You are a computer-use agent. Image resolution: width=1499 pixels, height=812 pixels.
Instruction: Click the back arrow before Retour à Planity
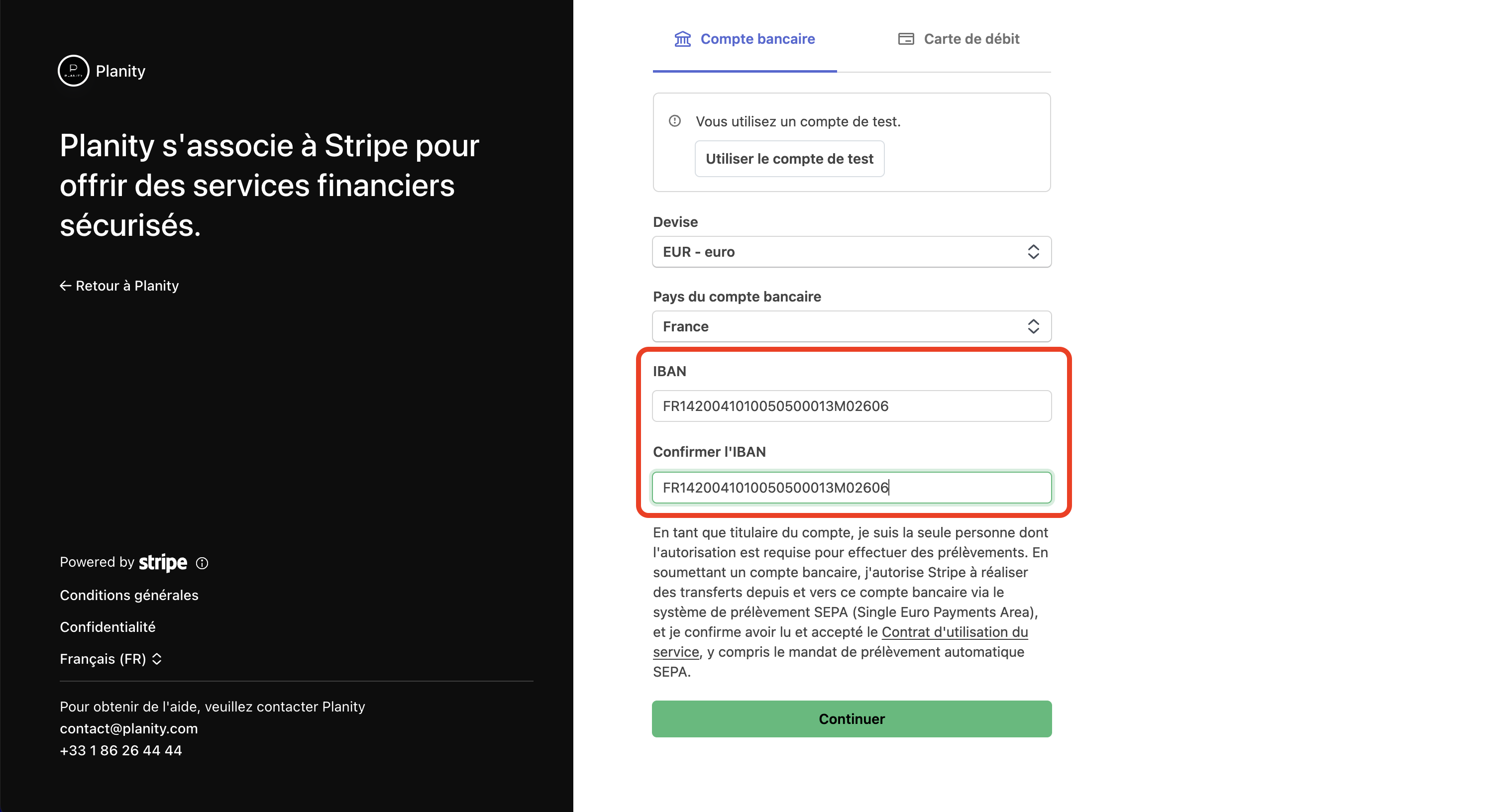65,286
